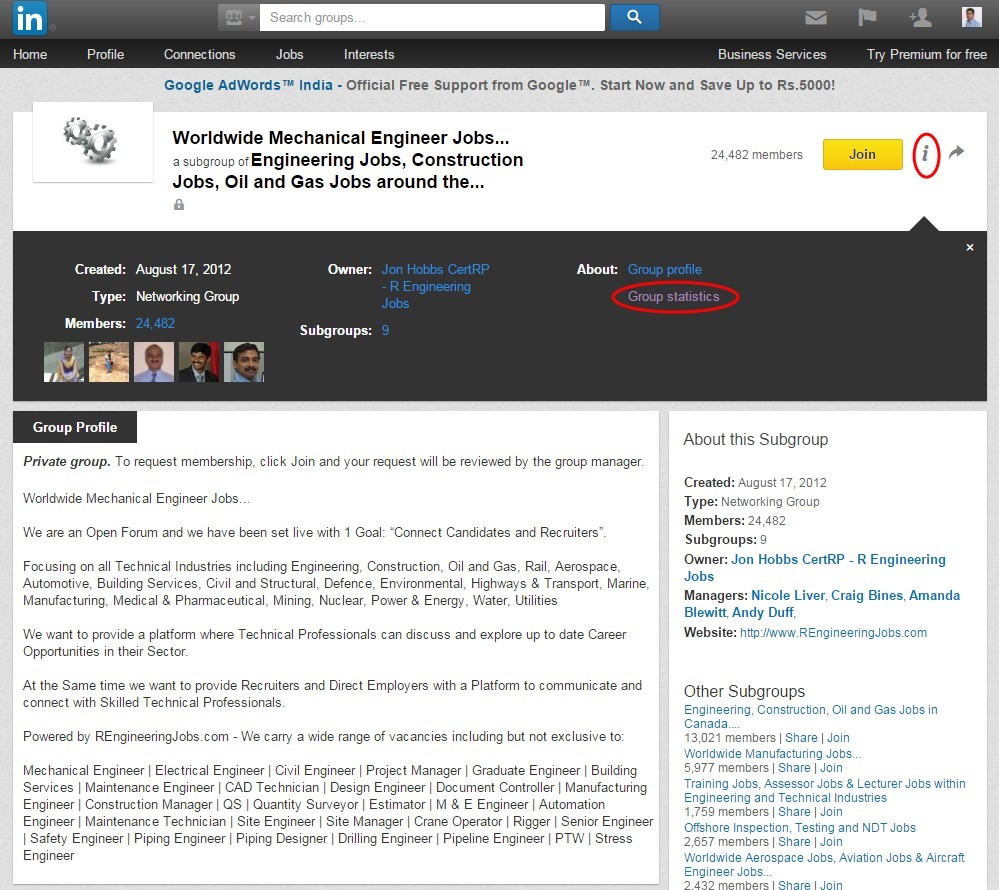Click the third member photo thumbnail
The width and height of the screenshot is (999, 890).
[x=154, y=362]
